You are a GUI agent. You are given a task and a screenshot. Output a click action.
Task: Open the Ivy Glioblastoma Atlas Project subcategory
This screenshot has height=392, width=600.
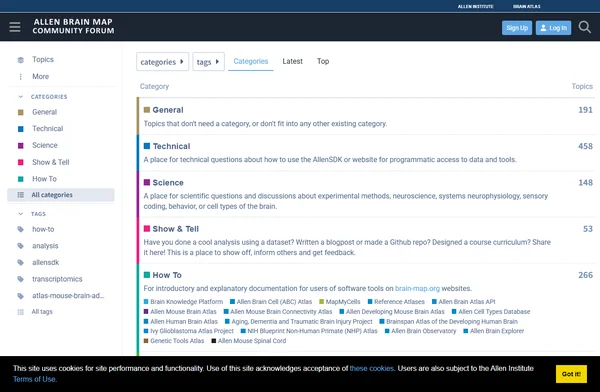pos(189,331)
